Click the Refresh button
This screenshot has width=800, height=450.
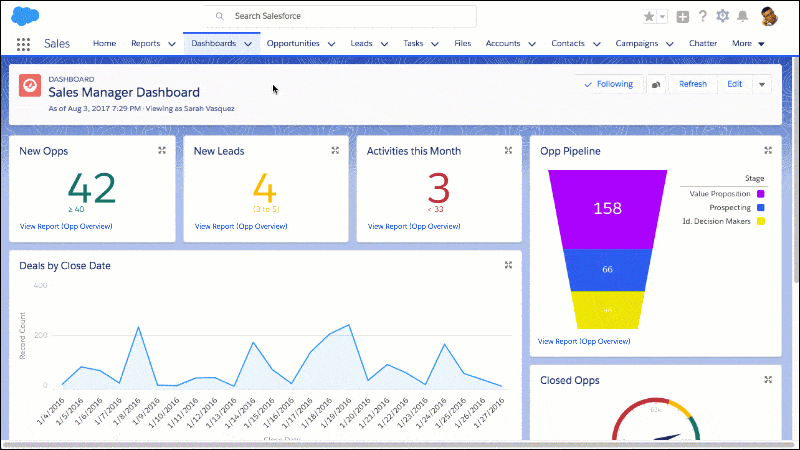point(692,84)
